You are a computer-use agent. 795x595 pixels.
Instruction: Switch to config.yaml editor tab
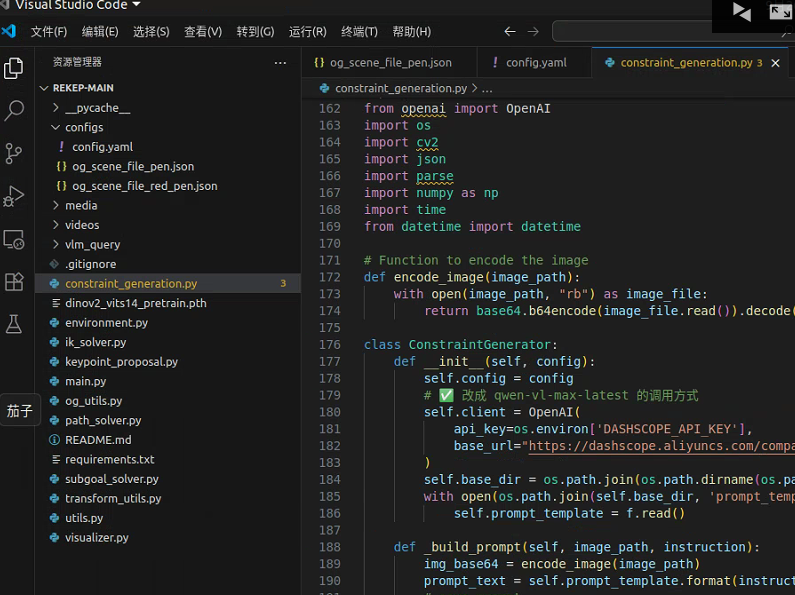(x=534, y=63)
